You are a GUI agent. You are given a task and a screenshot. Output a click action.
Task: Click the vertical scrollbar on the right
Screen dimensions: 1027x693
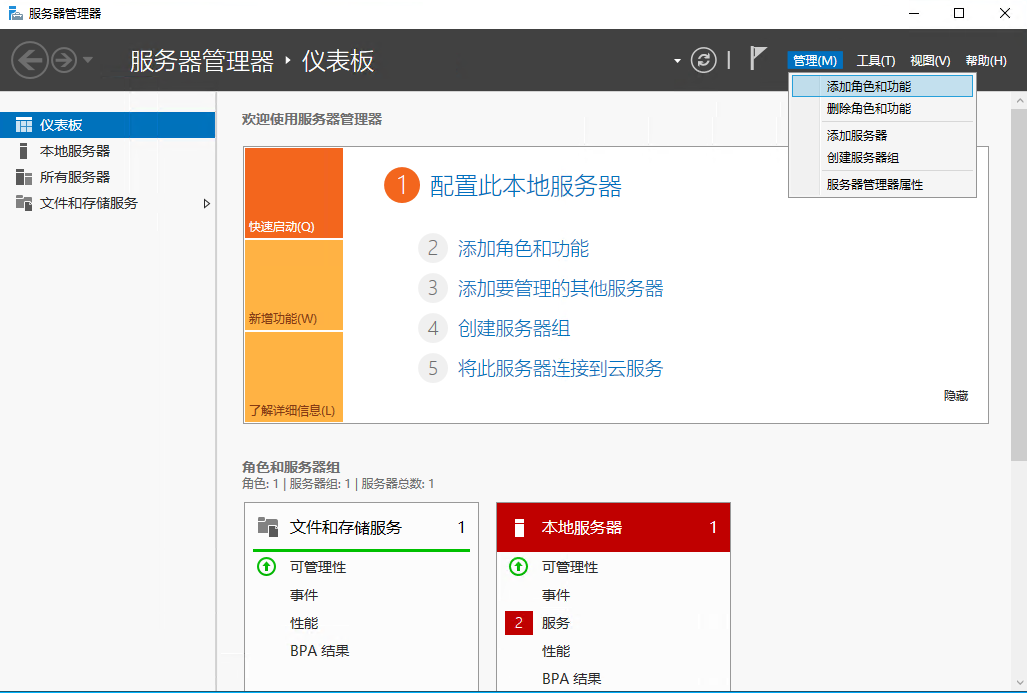(1018, 300)
